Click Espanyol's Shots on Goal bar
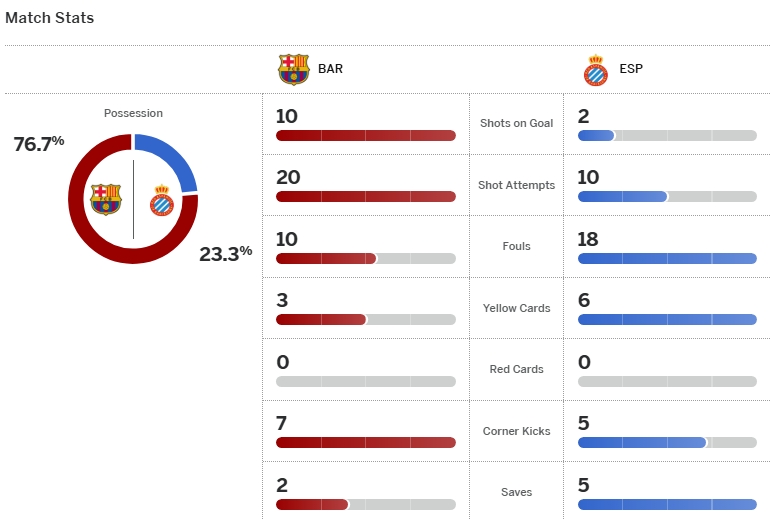This screenshot has height=520, width=777. tap(667, 135)
